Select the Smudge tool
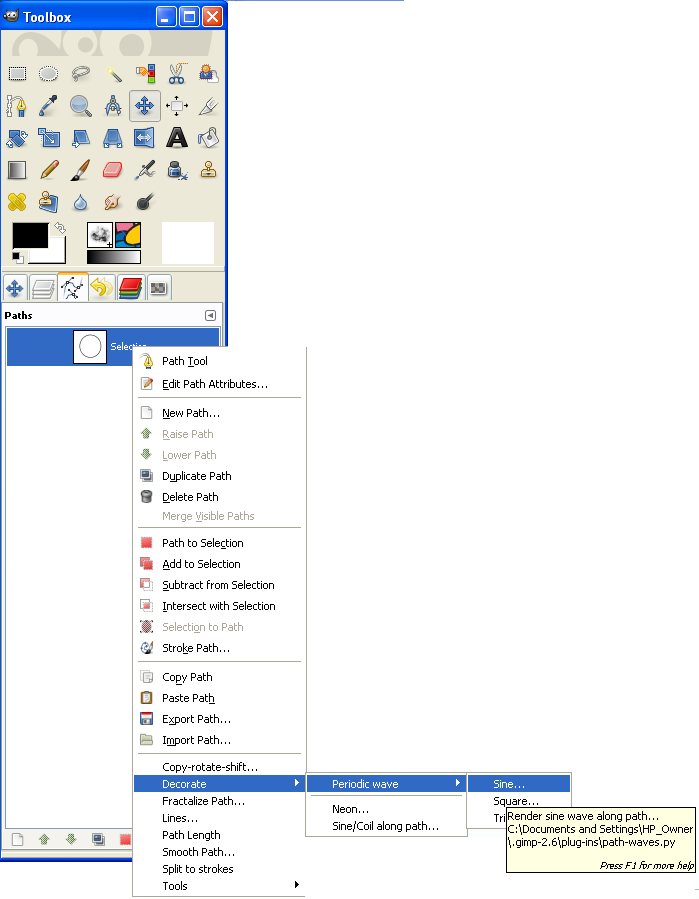Viewport: 699px width, 899px height. [x=113, y=202]
